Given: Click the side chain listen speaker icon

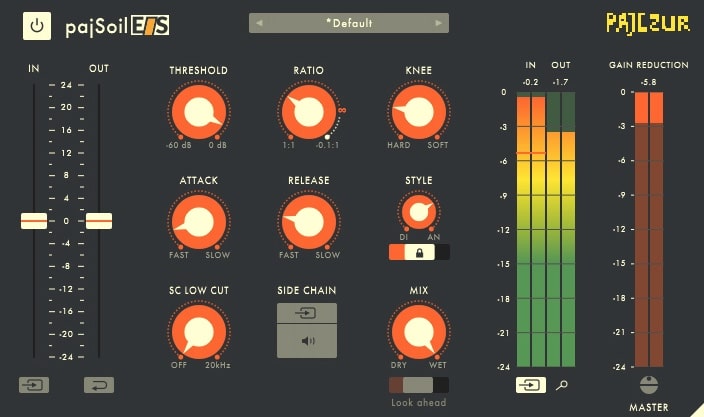Looking at the screenshot, I should (307, 341).
